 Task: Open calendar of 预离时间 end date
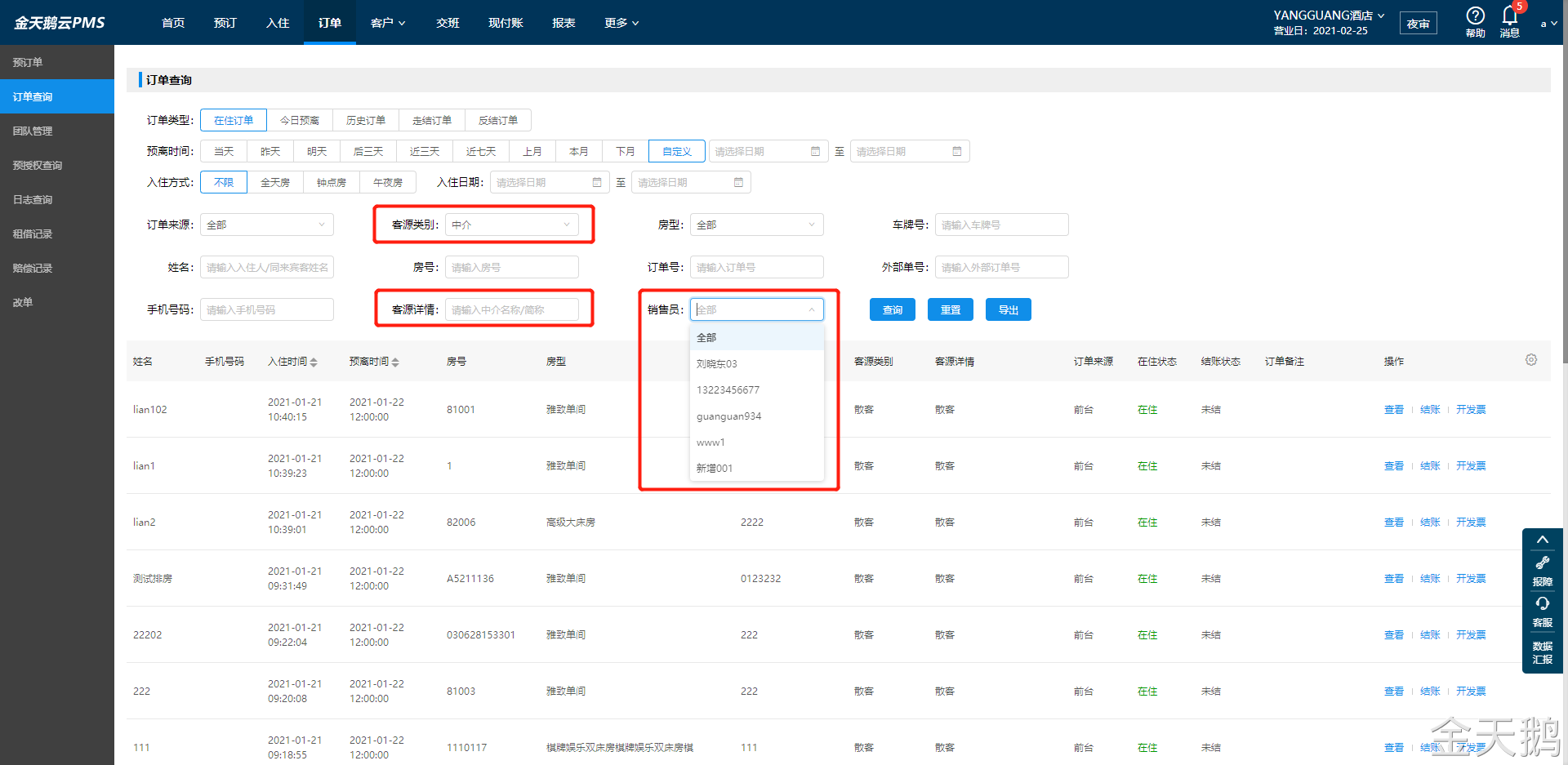click(x=956, y=152)
